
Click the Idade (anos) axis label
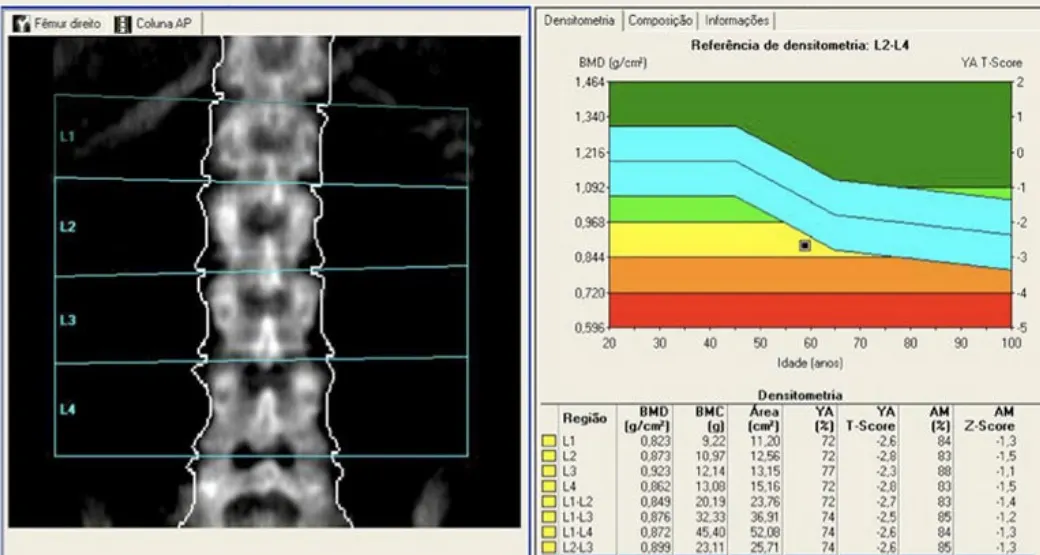(x=810, y=363)
